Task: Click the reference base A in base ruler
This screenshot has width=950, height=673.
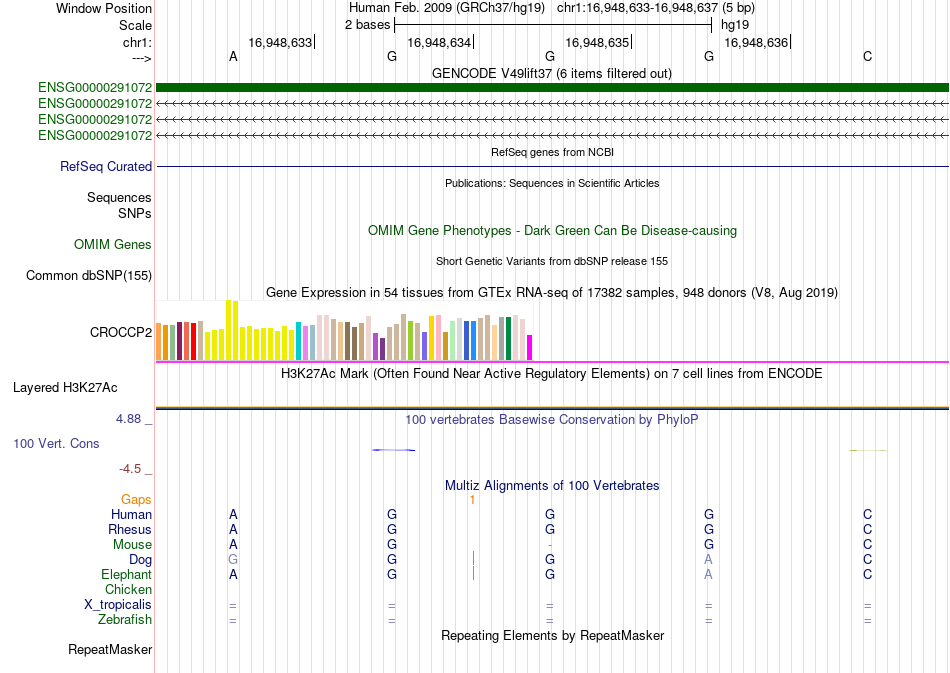Action: click(x=233, y=56)
